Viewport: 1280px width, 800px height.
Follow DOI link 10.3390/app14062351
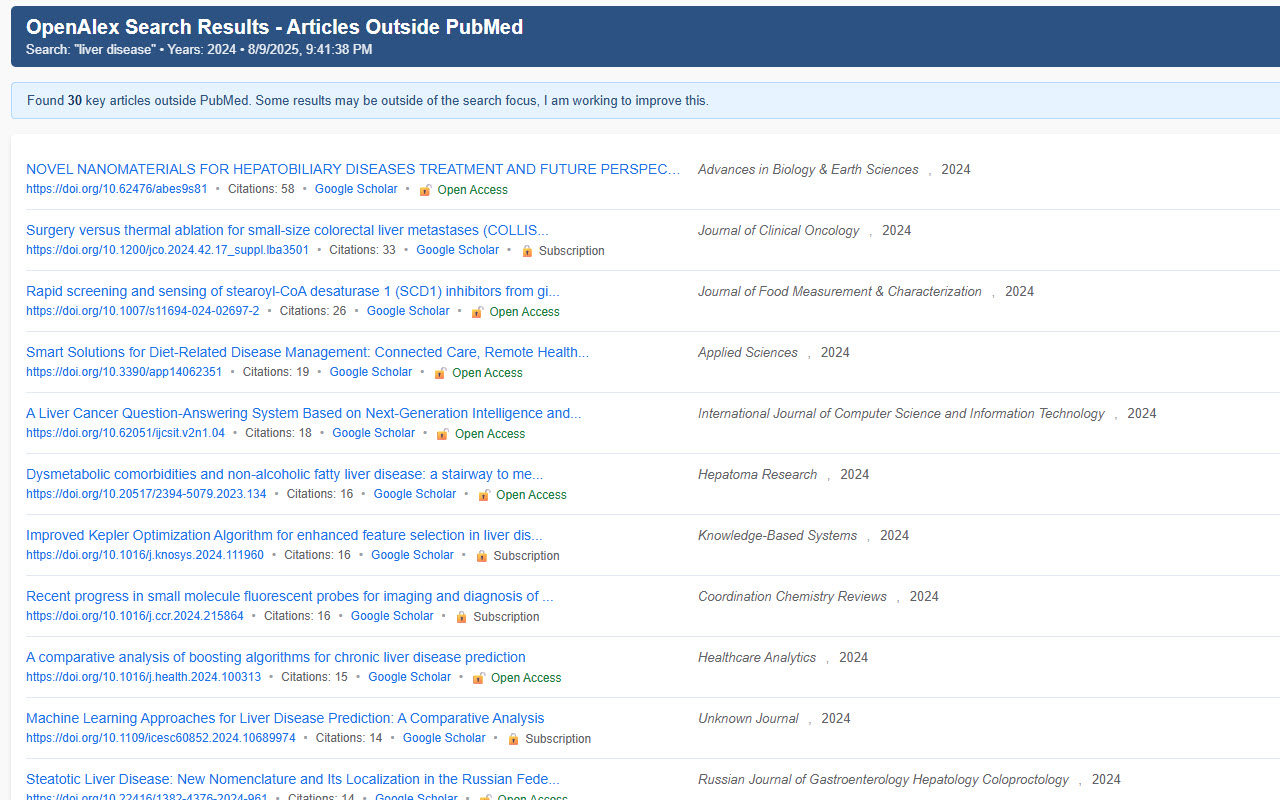click(124, 372)
